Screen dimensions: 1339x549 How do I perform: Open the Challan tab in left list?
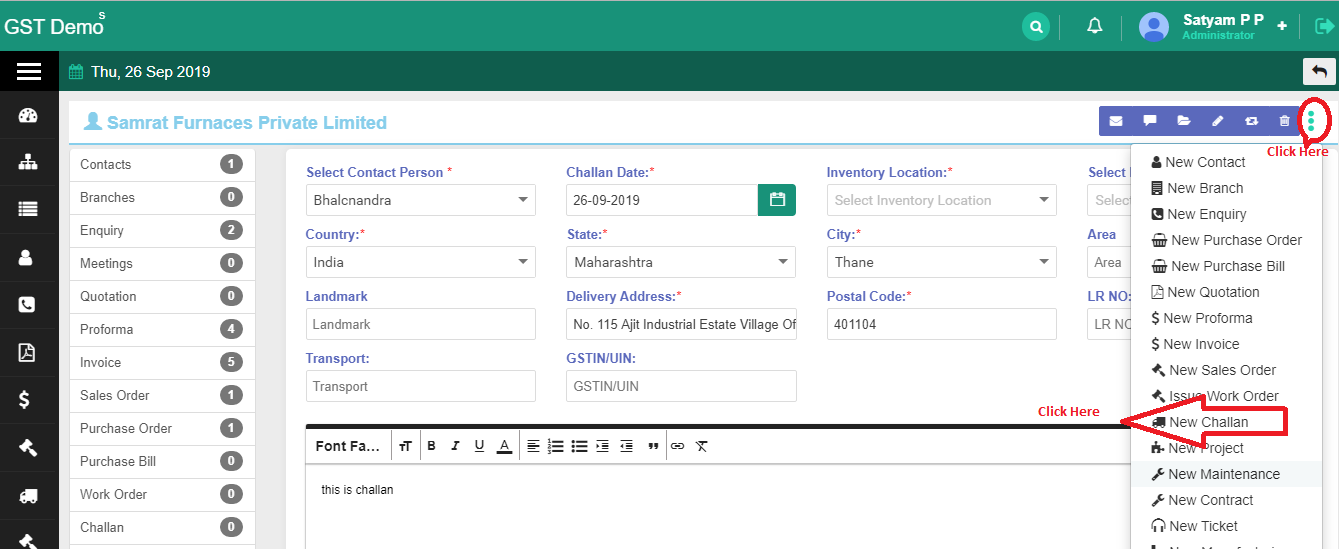(162, 528)
